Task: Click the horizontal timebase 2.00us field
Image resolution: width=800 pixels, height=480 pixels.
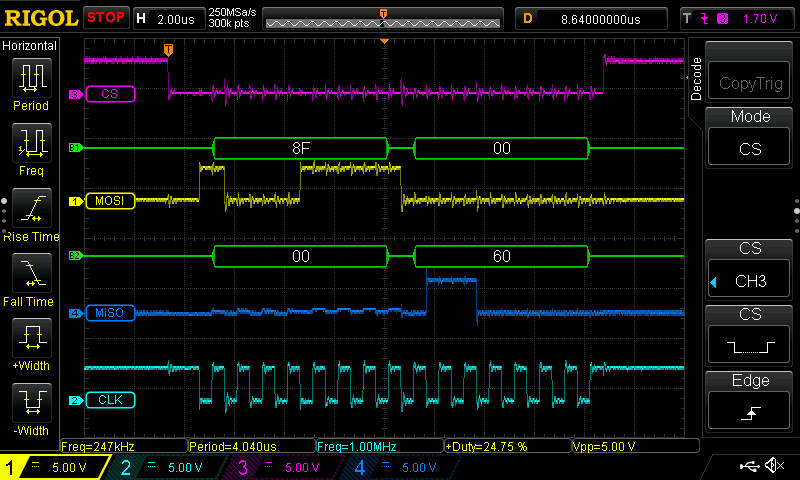Action: 168,19
